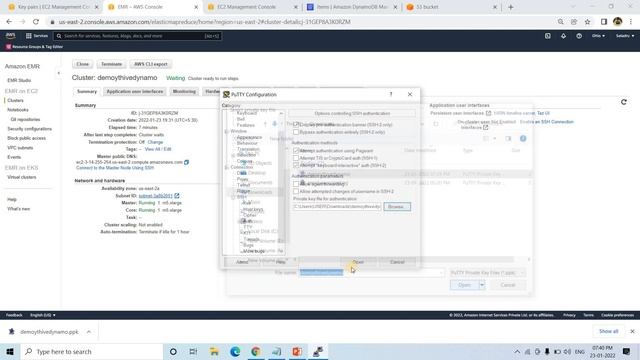Toggle Allow agent forwarding checkbox
The width and height of the screenshot is (640, 360).
point(296,184)
